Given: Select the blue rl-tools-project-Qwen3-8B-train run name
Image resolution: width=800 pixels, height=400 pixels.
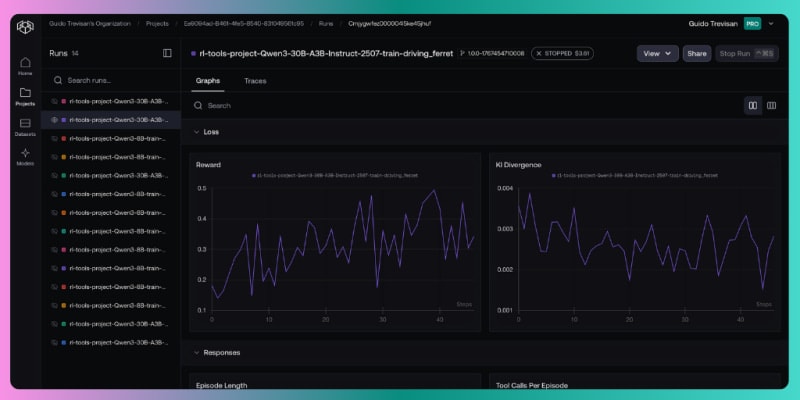Looking at the screenshot, I should point(117,194).
